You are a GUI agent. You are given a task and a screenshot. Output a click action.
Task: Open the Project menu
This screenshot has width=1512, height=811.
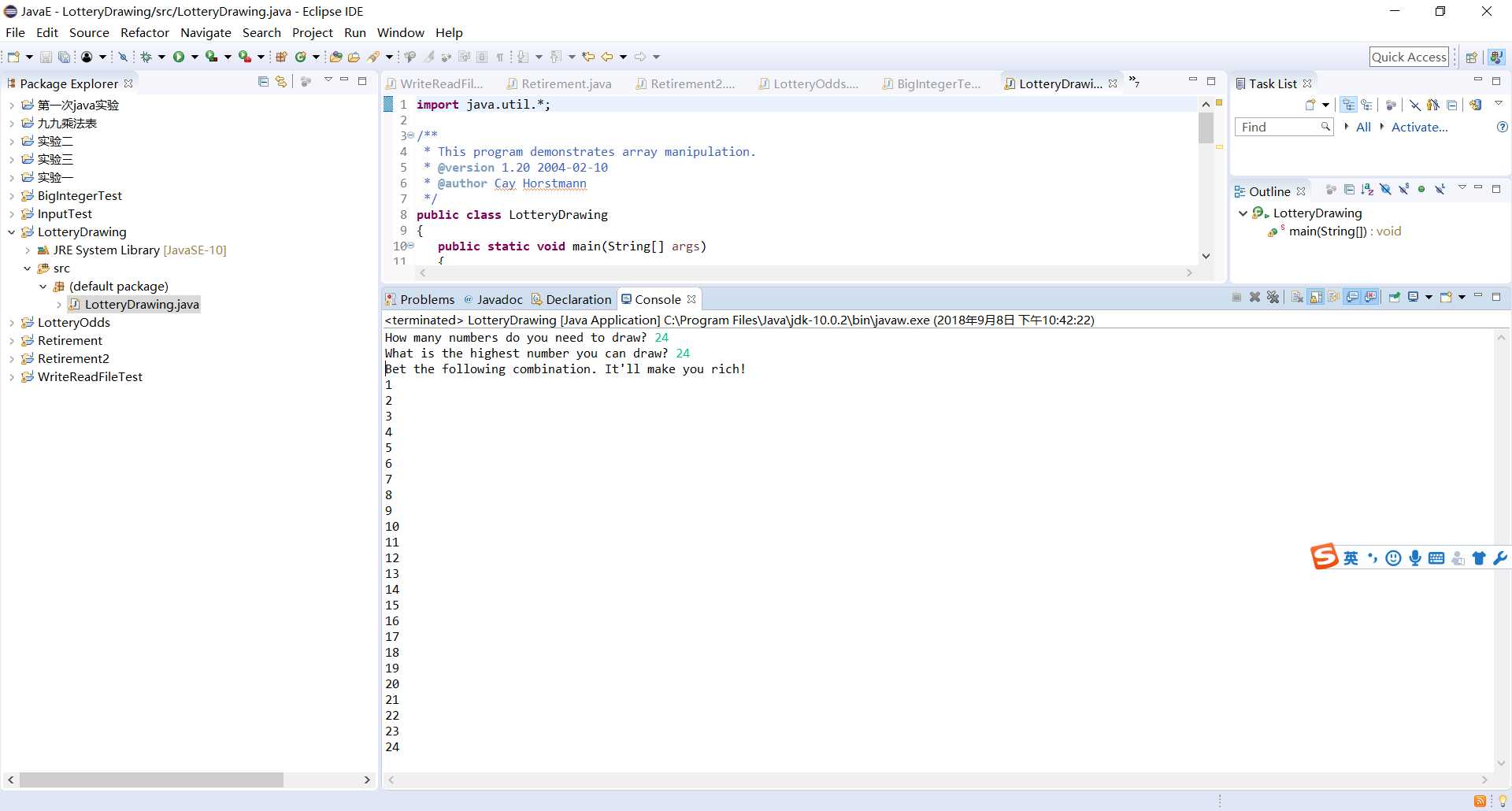(x=313, y=32)
